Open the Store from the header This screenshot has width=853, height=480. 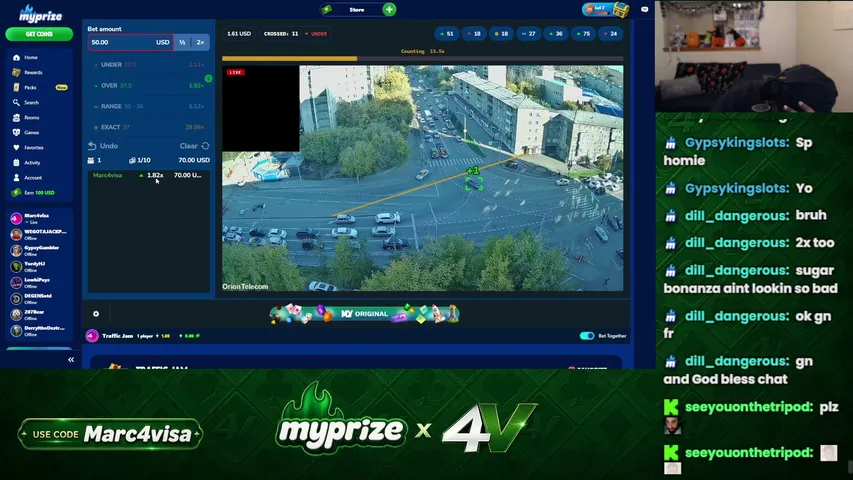[356, 9]
